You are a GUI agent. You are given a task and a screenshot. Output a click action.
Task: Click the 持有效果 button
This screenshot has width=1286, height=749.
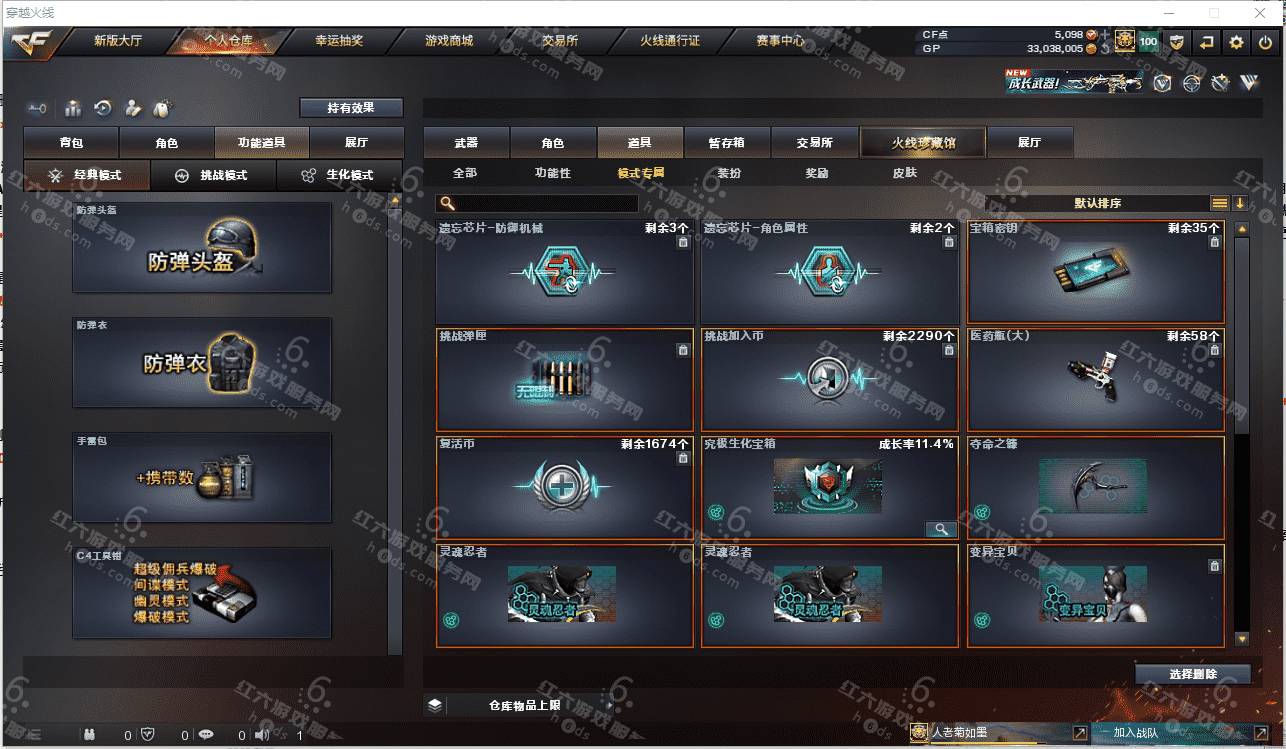[351, 108]
